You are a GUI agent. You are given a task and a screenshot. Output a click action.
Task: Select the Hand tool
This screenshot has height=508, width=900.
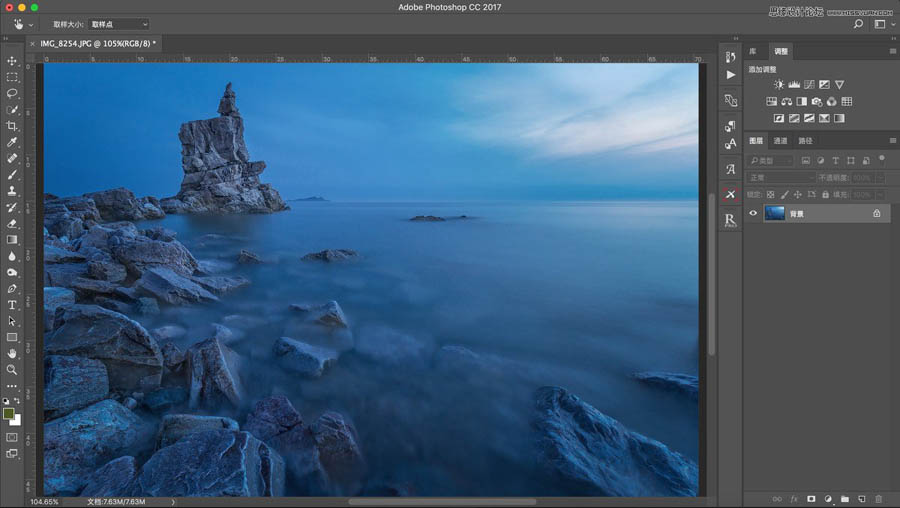[11, 354]
